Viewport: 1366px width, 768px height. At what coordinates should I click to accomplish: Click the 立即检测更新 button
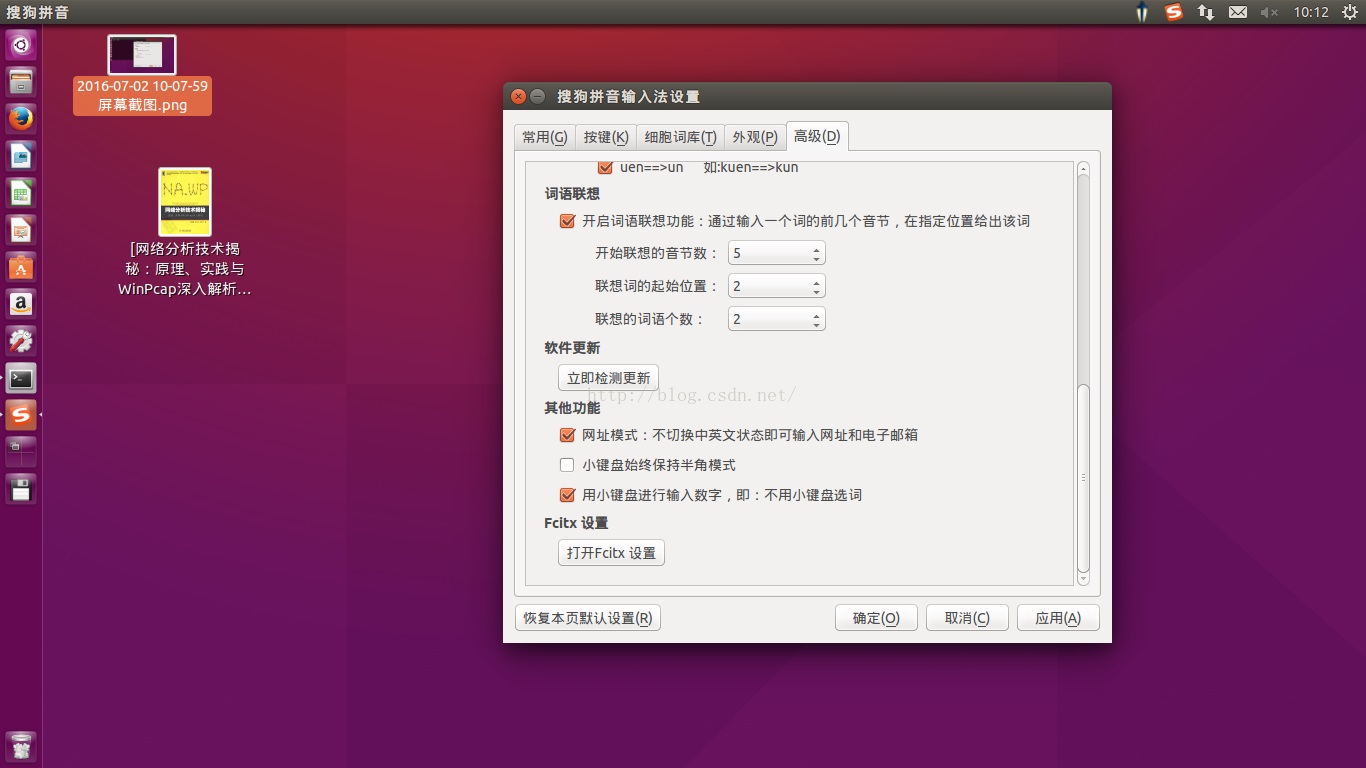(608, 378)
